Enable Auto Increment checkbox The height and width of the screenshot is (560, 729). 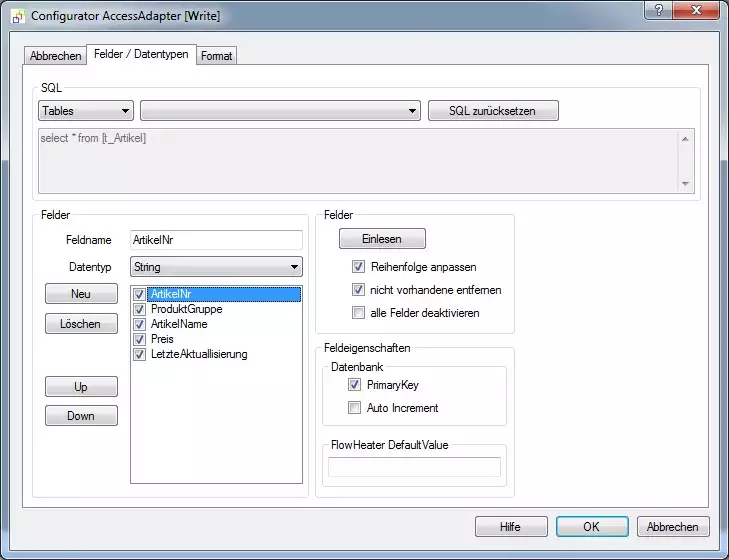coord(354,407)
